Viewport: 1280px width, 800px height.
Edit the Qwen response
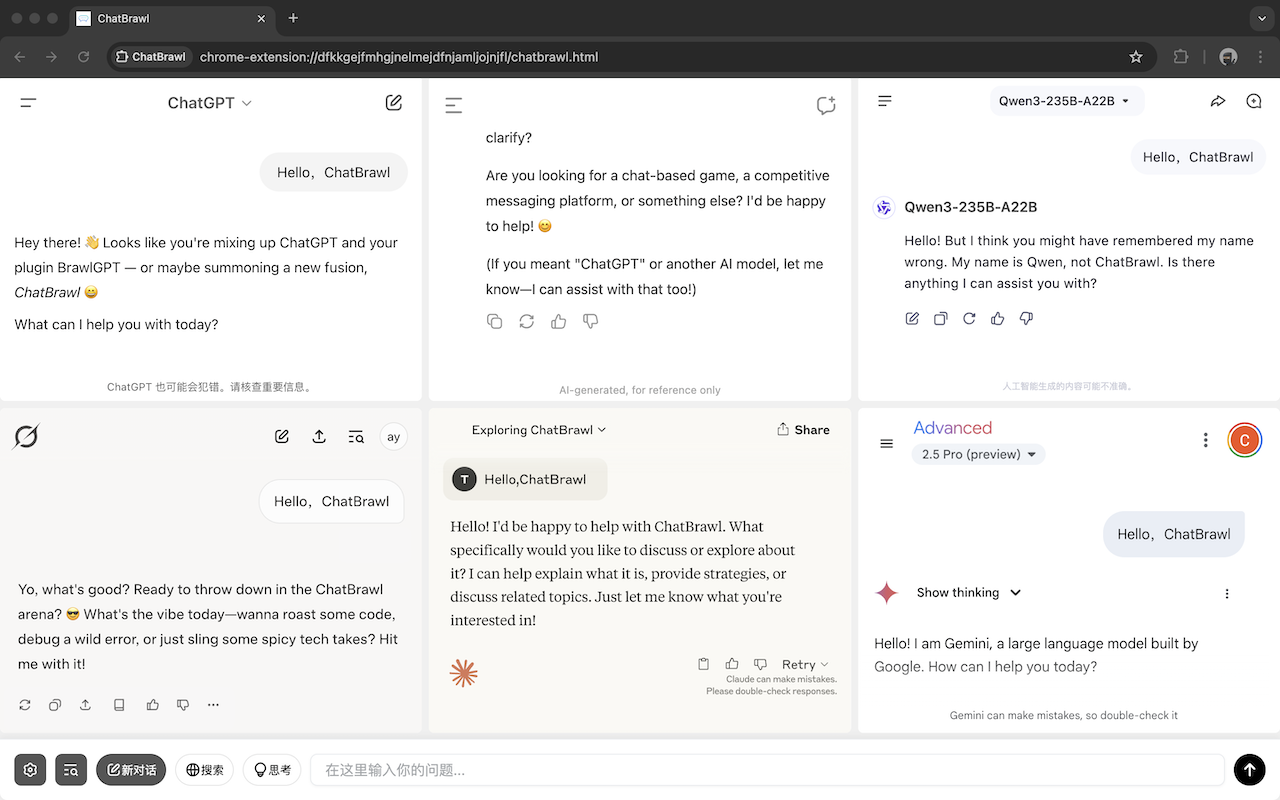click(913, 318)
